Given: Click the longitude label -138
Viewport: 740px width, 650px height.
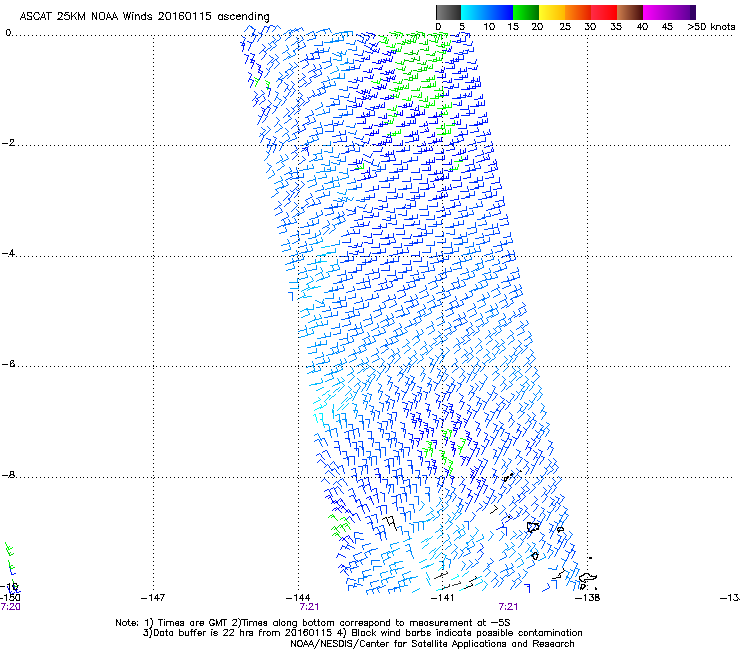Looking at the screenshot, I should coord(588,598).
